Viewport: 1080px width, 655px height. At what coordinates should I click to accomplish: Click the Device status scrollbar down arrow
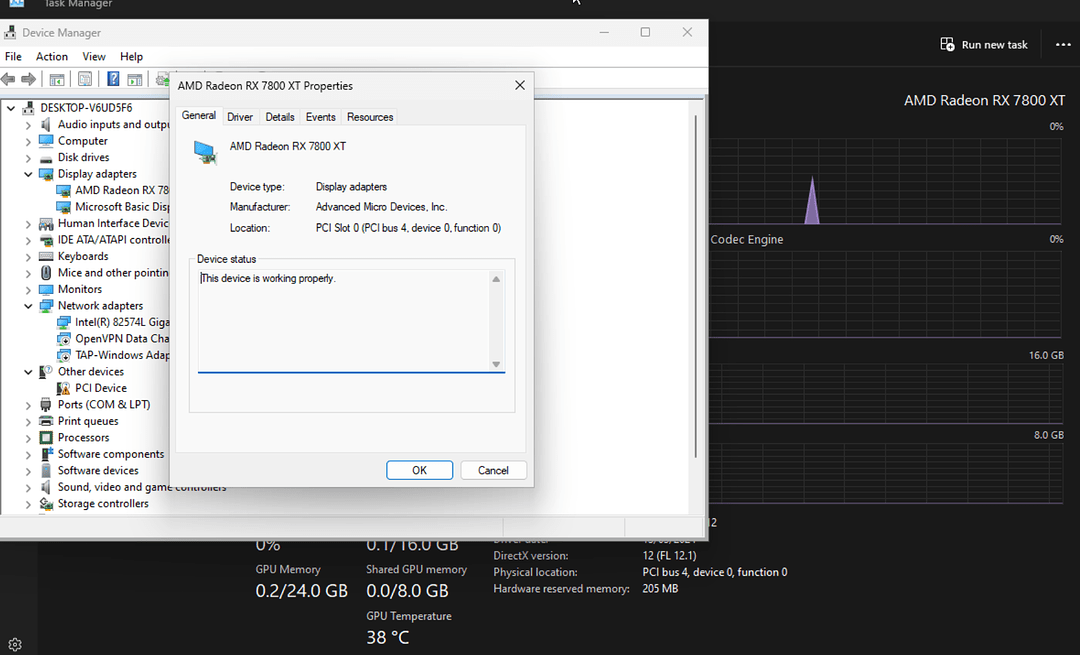tap(496, 363)
